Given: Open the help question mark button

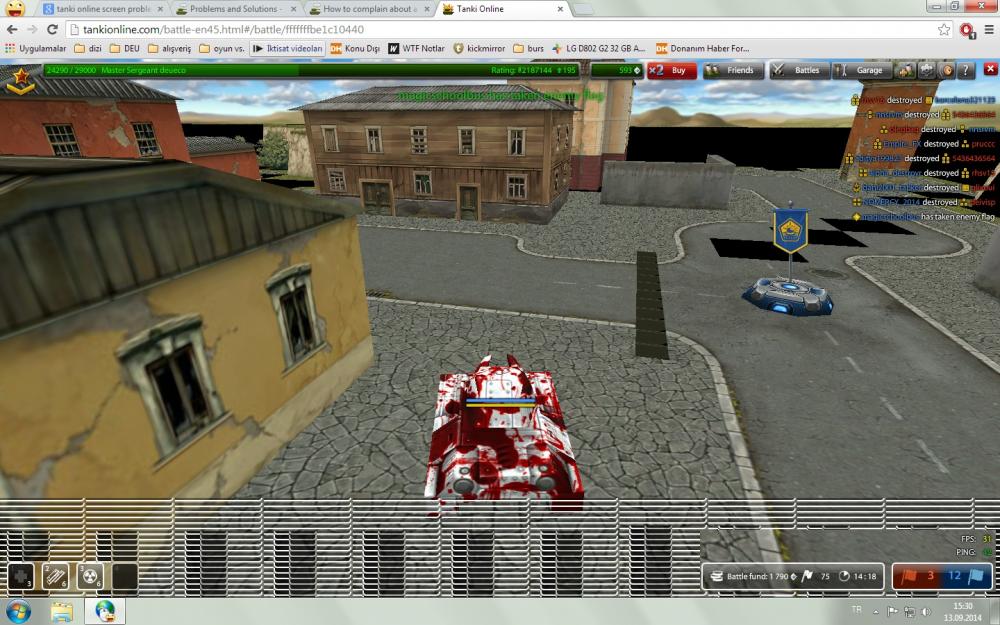Looking at the screenshot, I should pos(966,70).
